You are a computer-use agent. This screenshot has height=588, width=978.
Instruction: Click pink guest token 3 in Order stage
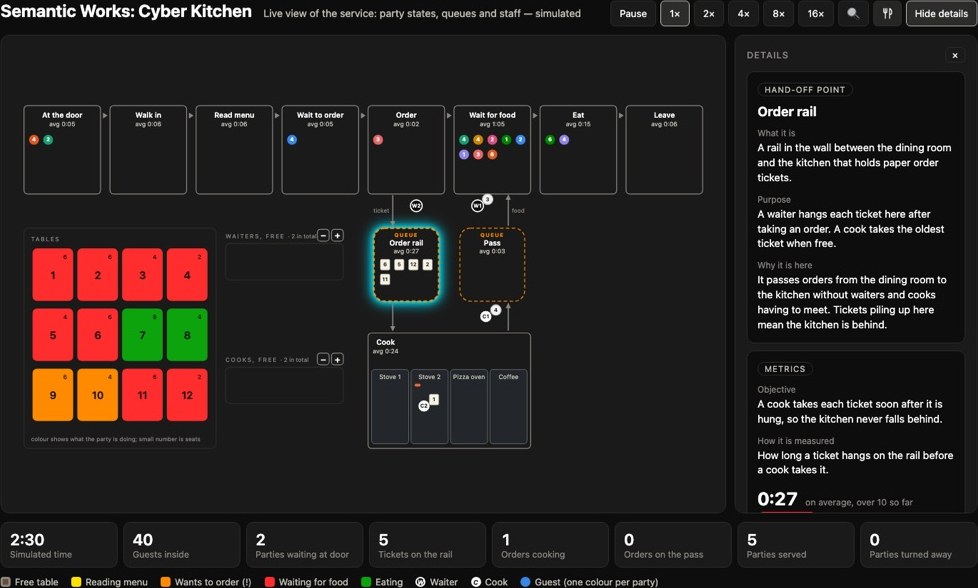pyautogui.click(x=378, y=140)
